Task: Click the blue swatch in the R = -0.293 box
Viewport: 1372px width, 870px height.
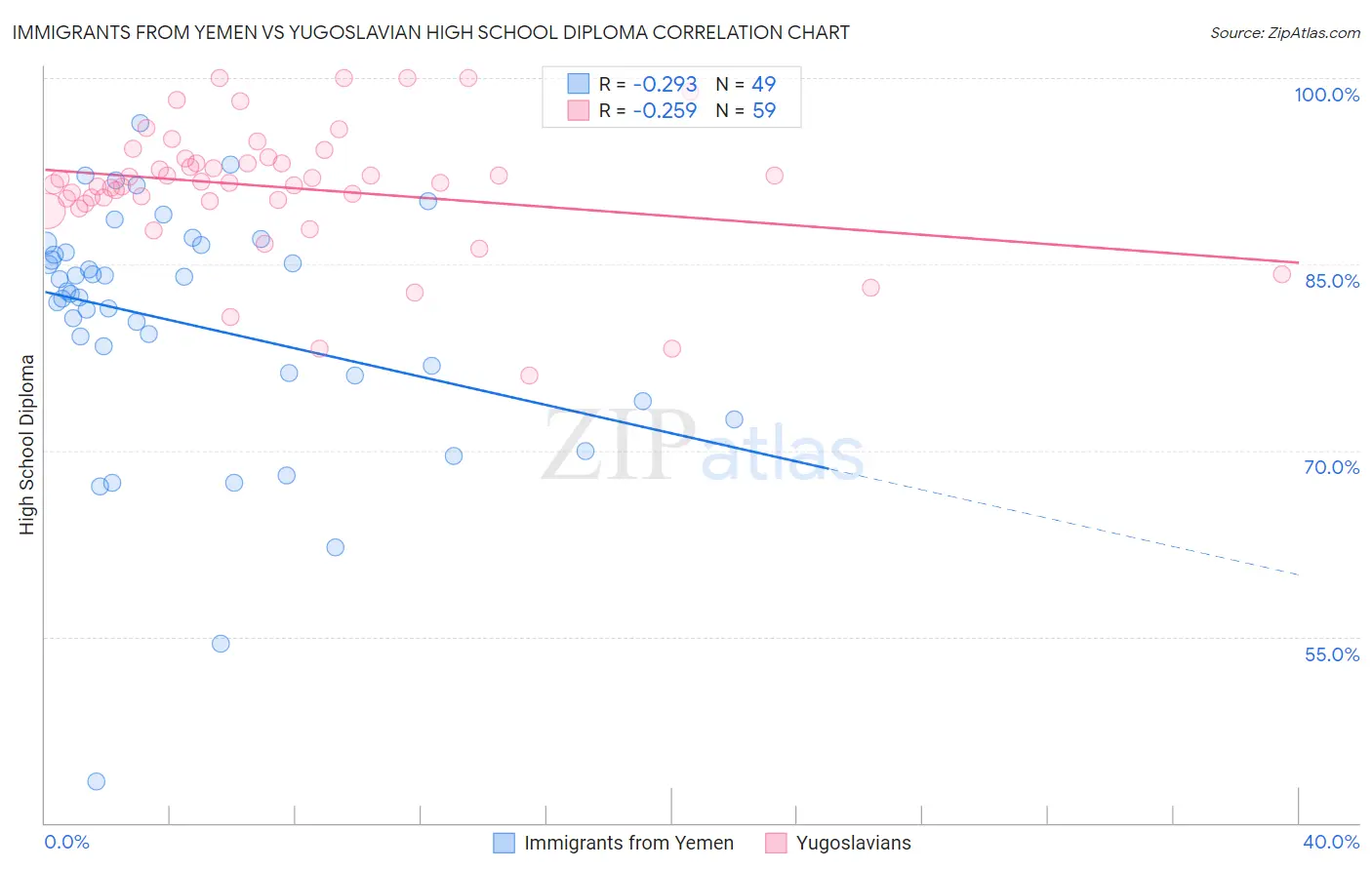Action: [x=579, y=84]
